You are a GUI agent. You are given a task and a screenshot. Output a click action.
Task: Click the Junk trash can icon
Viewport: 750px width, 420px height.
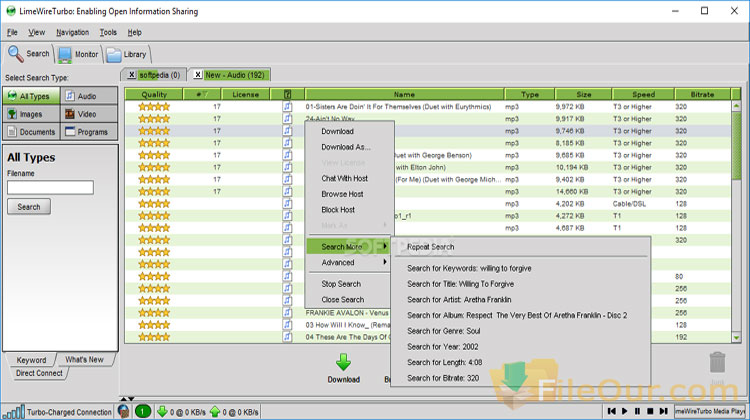pos(717,363)
